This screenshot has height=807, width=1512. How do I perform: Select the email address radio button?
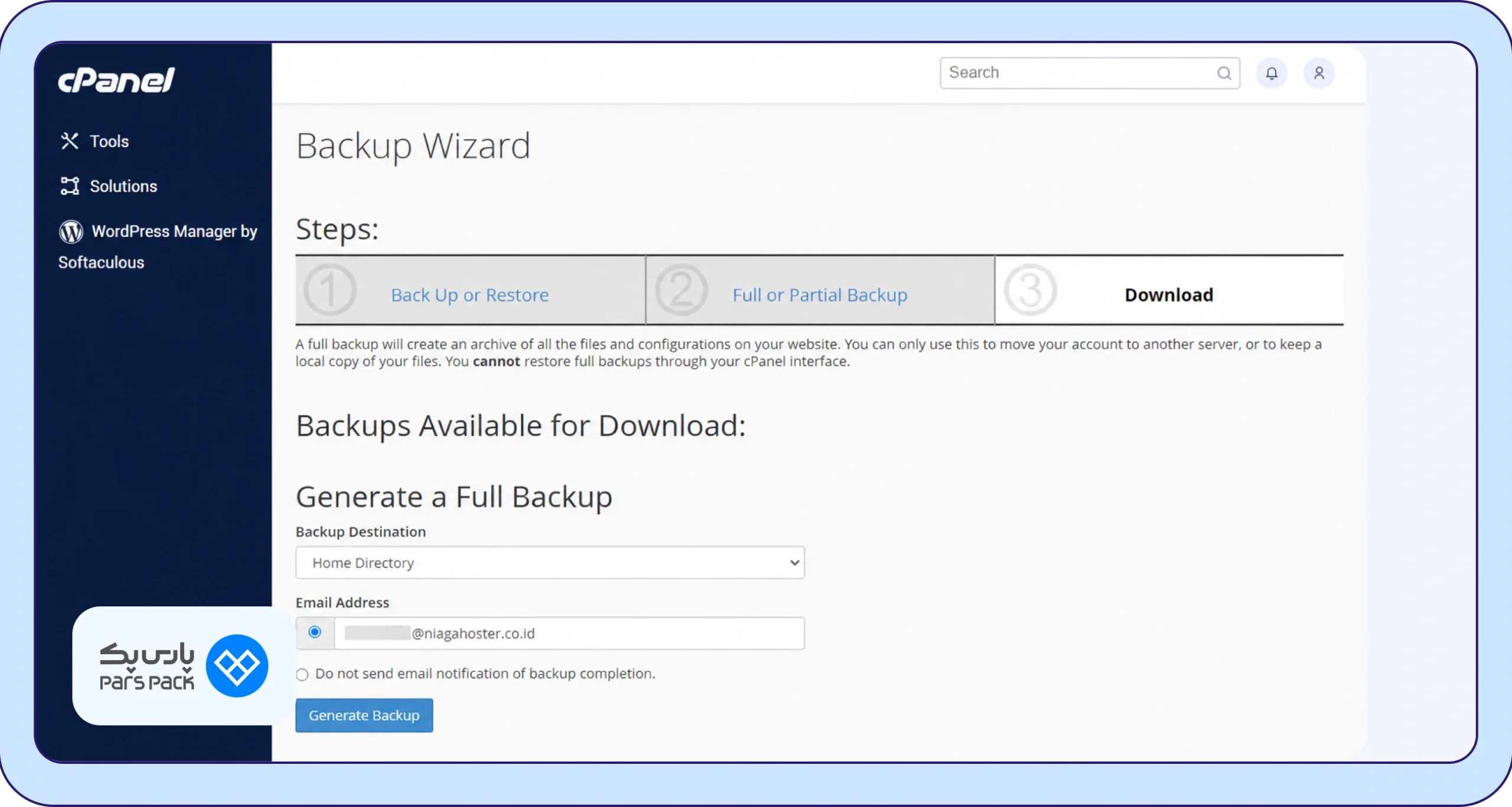(315, 632)
